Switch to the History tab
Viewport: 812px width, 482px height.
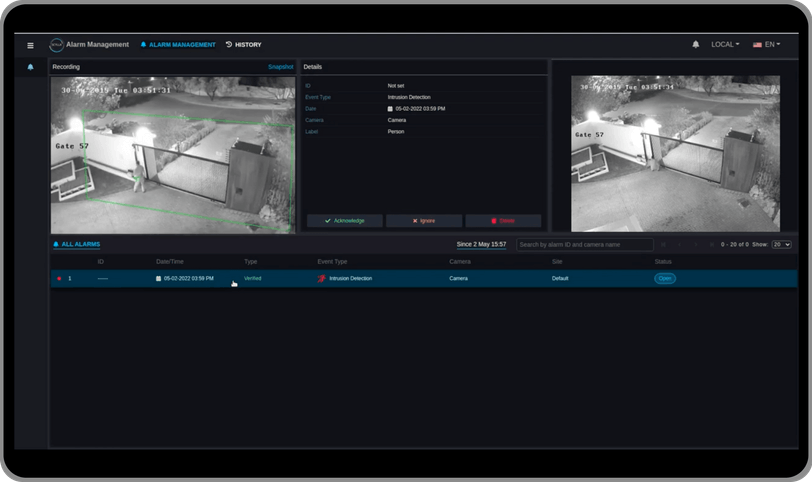(x=243, y=45)
